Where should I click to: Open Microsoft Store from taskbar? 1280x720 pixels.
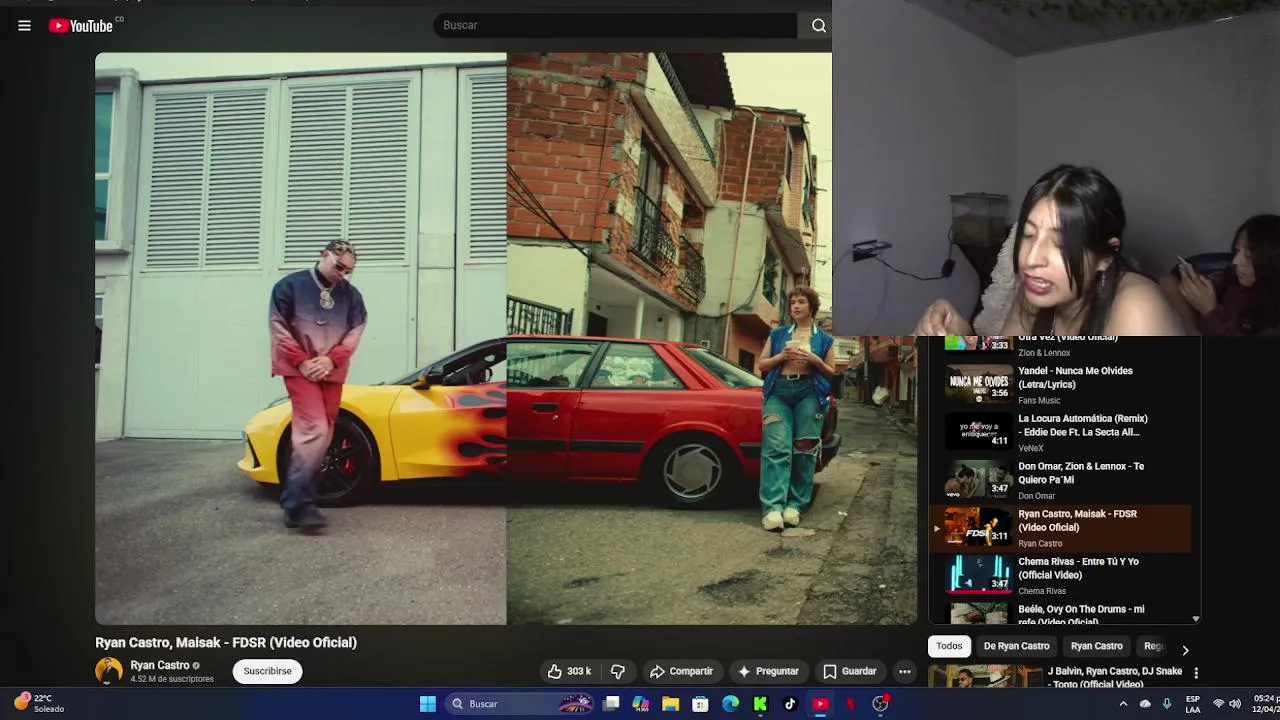[700, 704]
